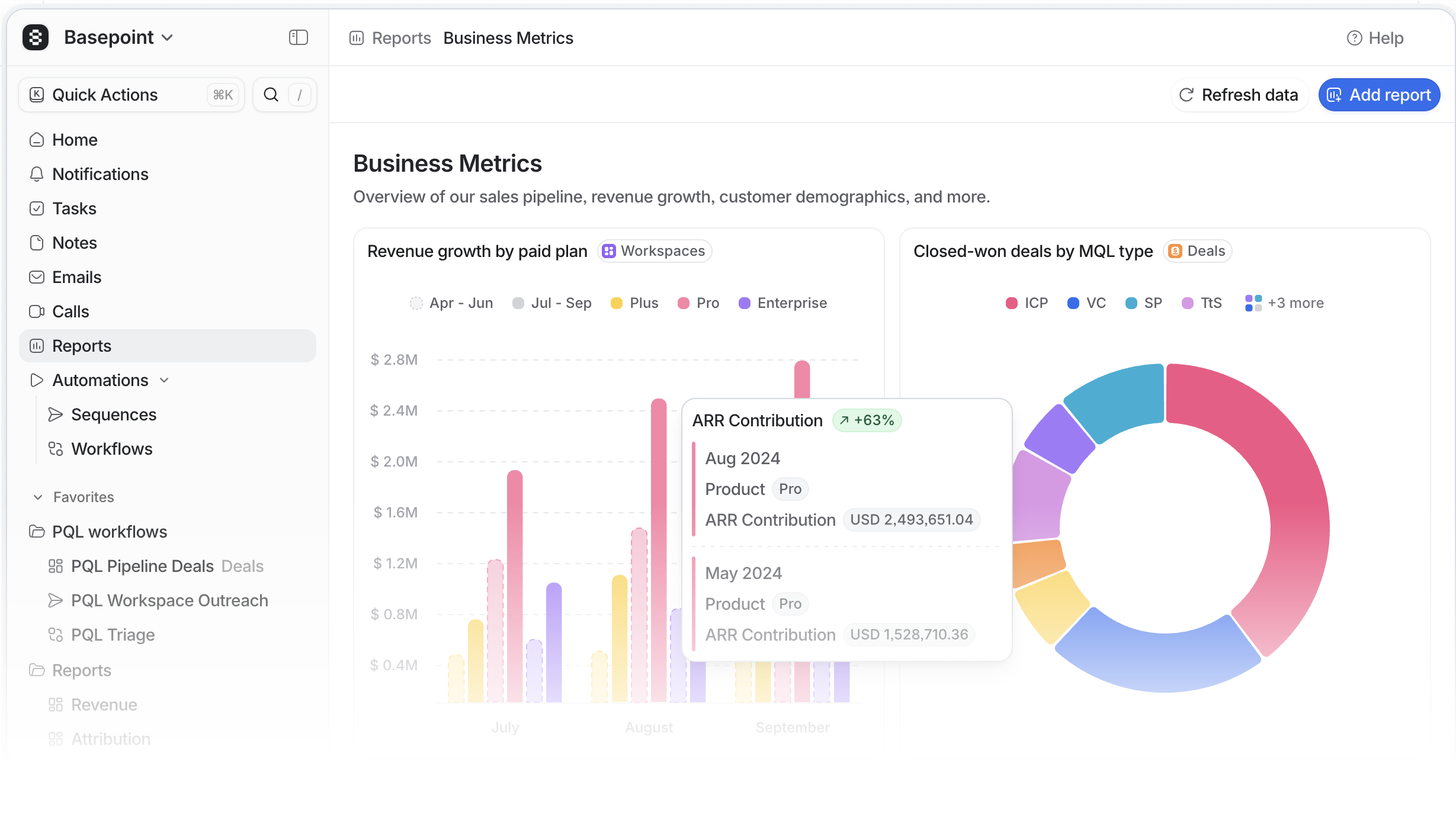Collapse the Favorites section
This screenshot has width=1456, height=823.
(x=38, y=497)
